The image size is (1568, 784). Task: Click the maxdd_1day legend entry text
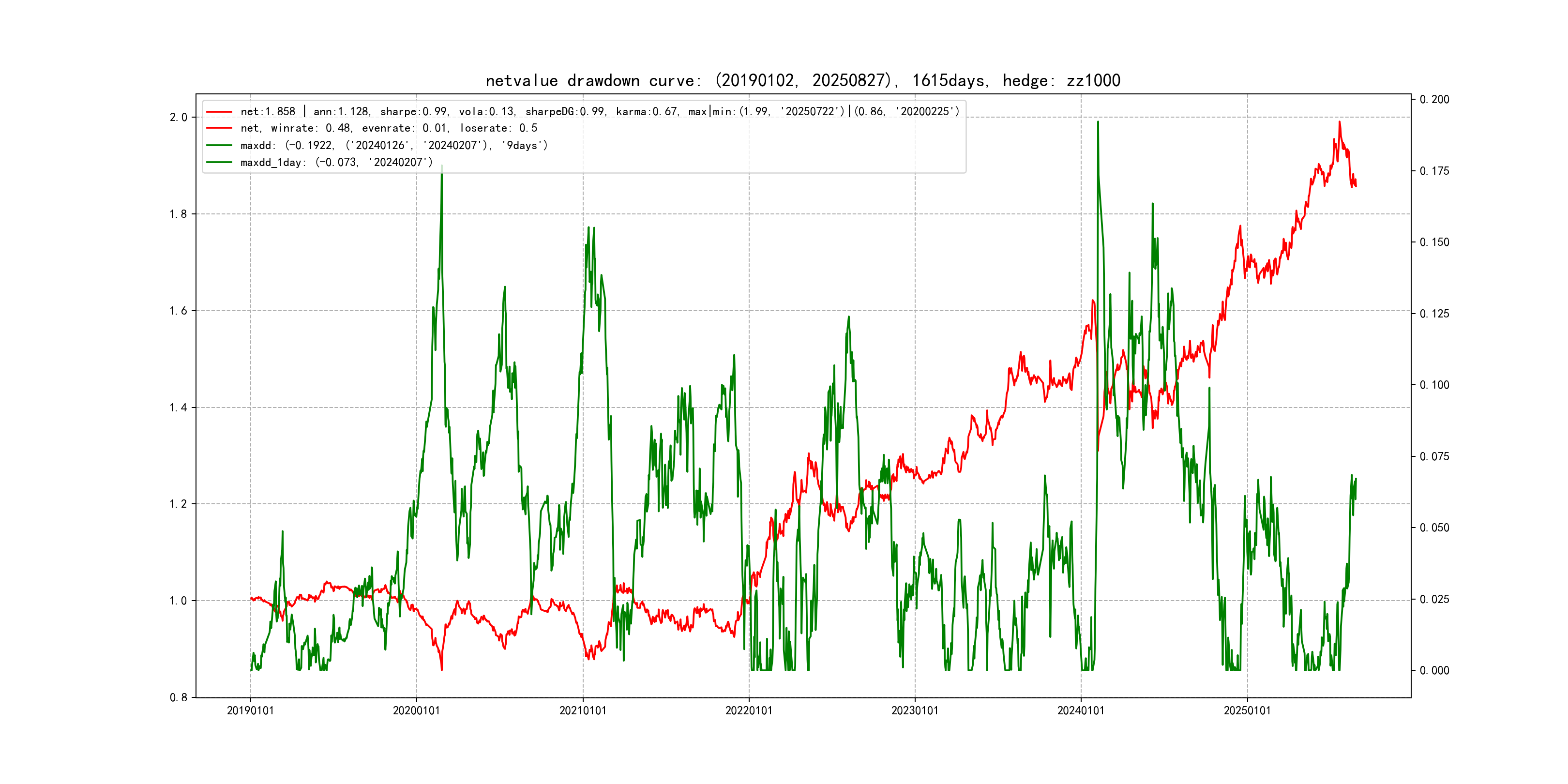(x=336, y=163)
